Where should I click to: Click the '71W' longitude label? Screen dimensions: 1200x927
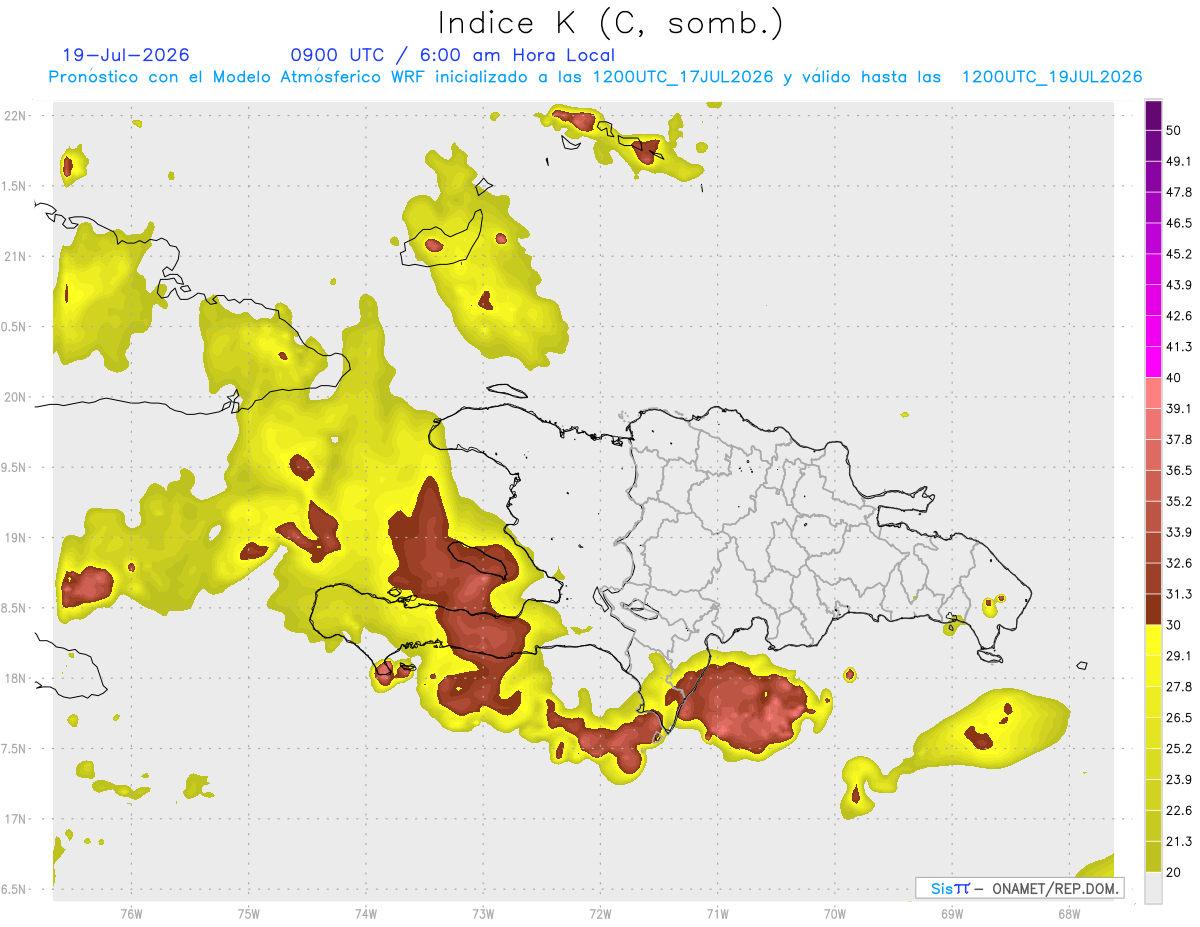coord(717,914)
